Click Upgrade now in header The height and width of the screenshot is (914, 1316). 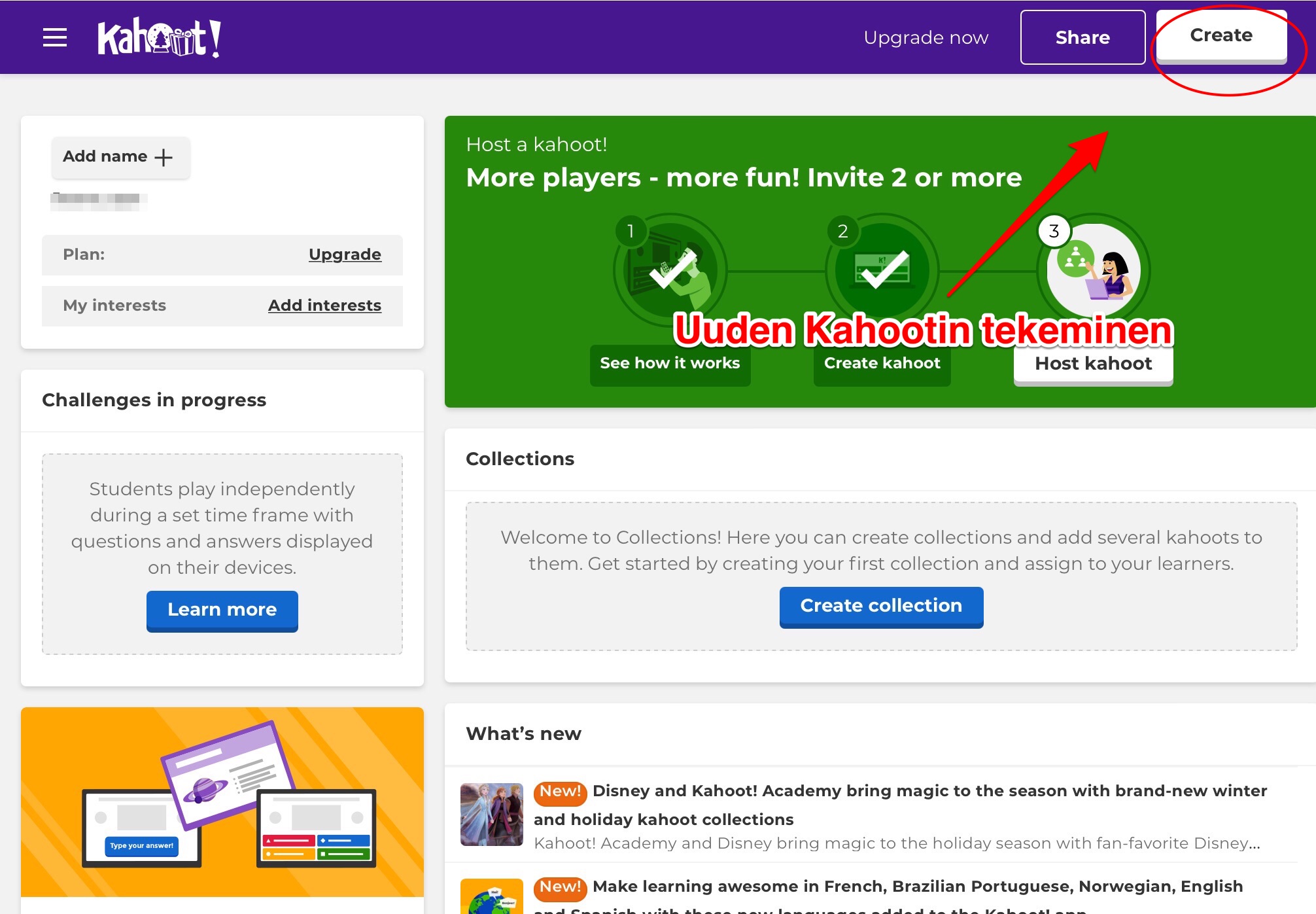click(926, 37)
